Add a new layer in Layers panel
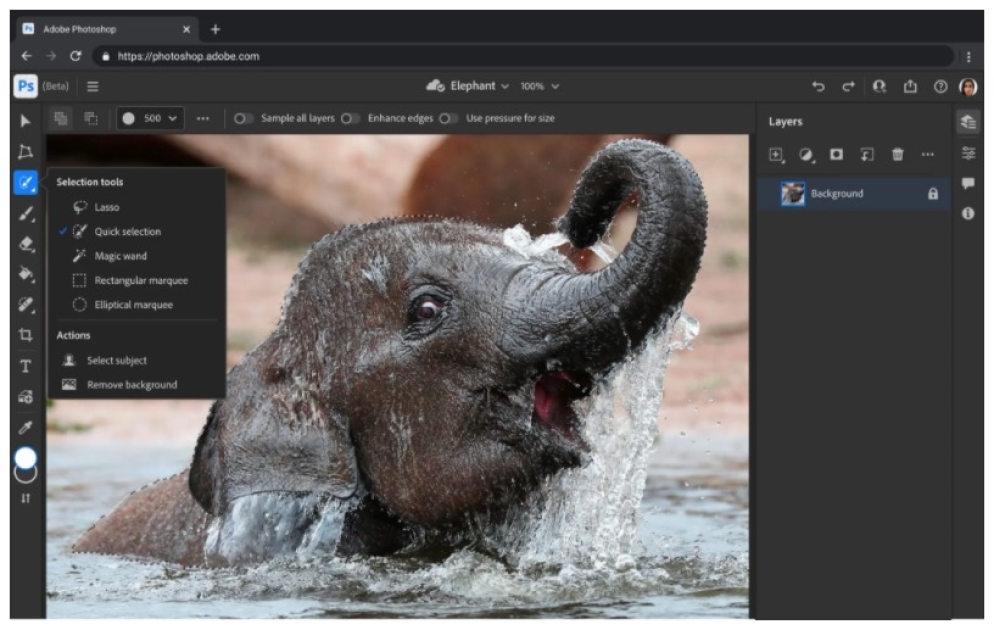The width and height of the screenshot is (994, 630). pyautogui.click(x=776, y=155)
